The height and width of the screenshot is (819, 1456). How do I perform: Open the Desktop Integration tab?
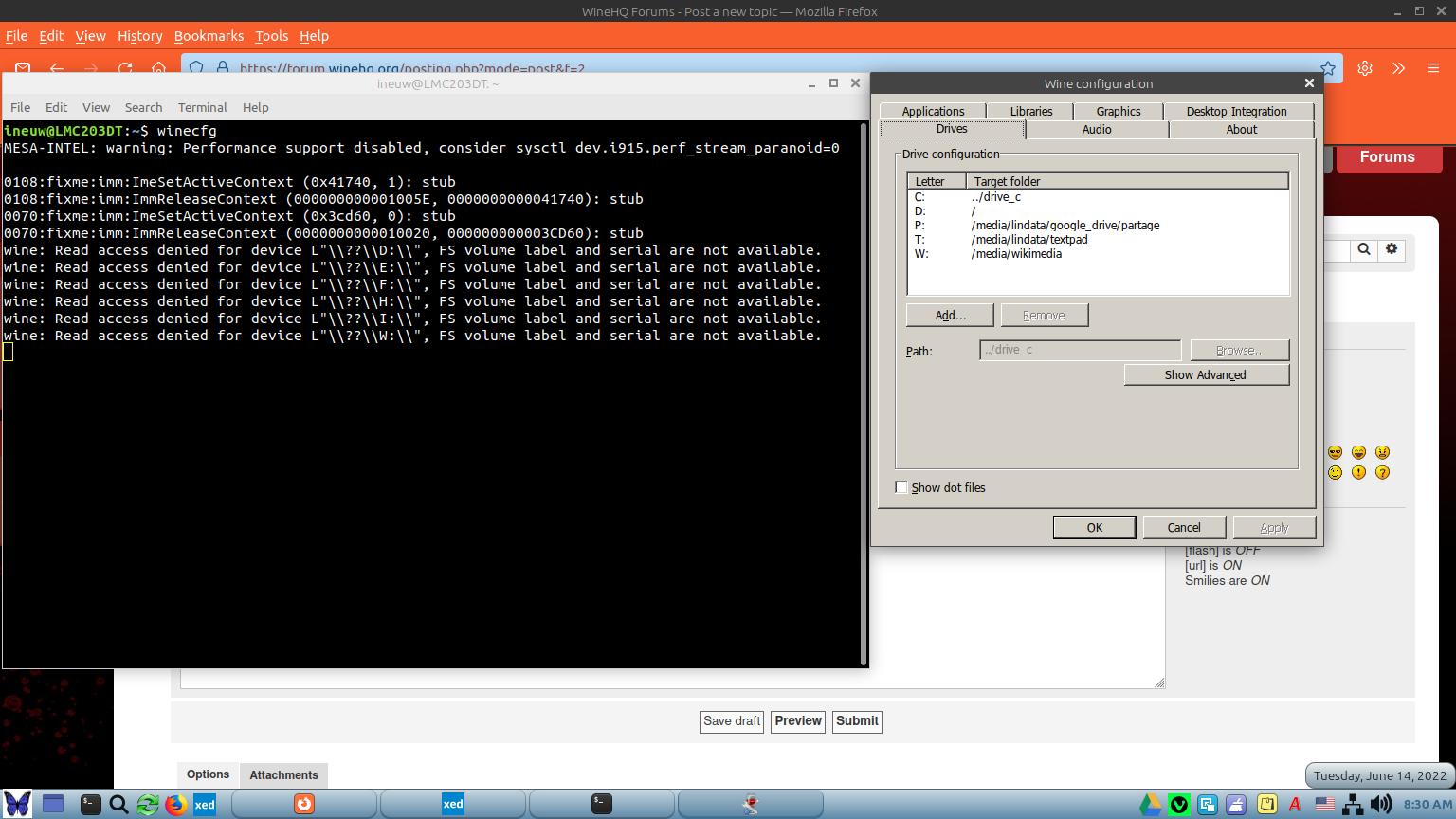tap(1237, 111)
